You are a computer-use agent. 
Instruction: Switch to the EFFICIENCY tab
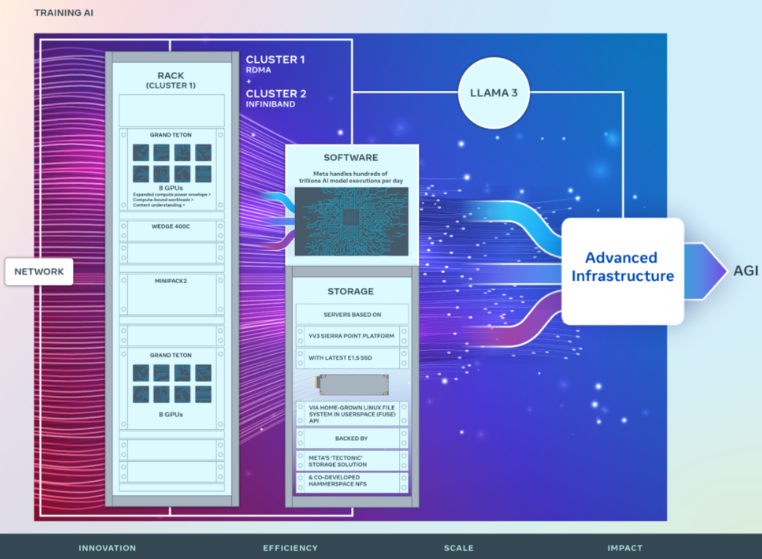click(x=290, y=548)
